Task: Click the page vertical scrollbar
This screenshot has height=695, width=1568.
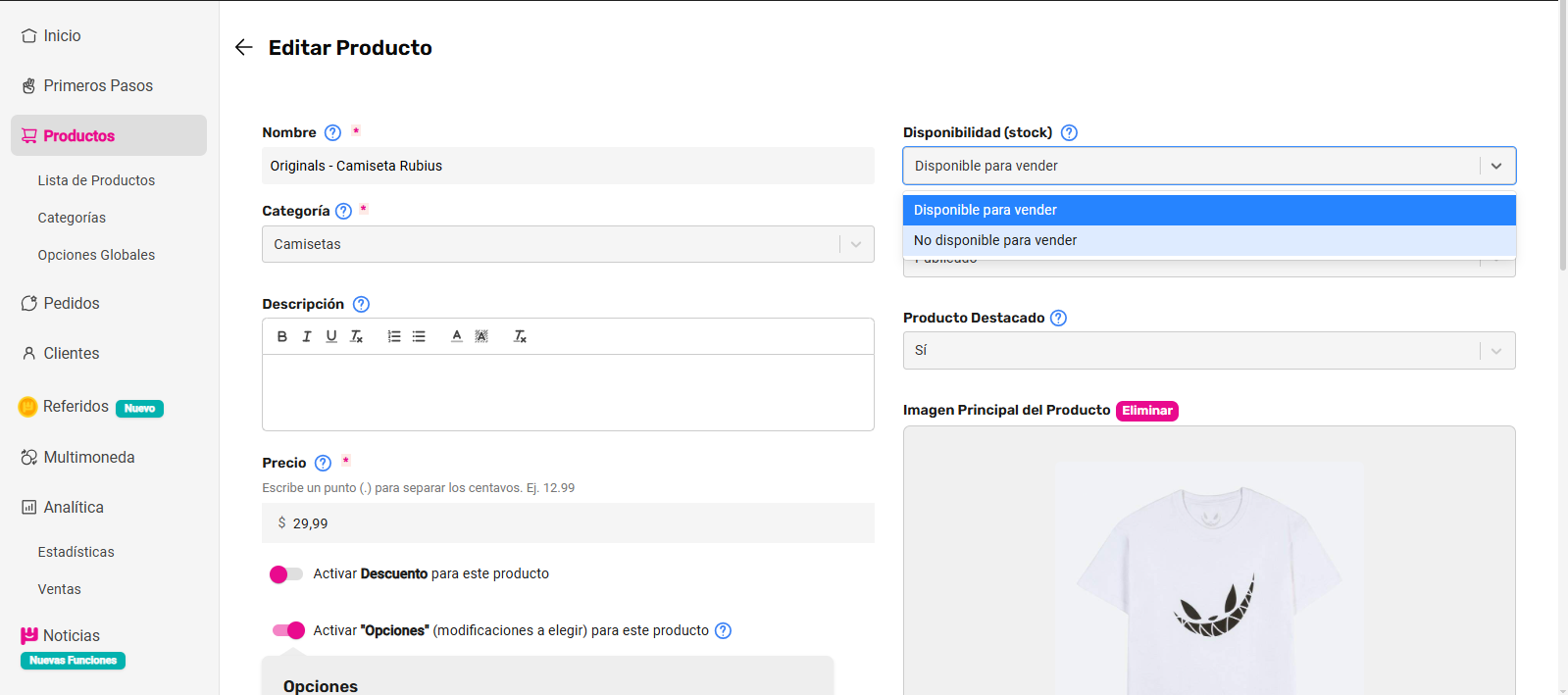Action: (1563, 137)
